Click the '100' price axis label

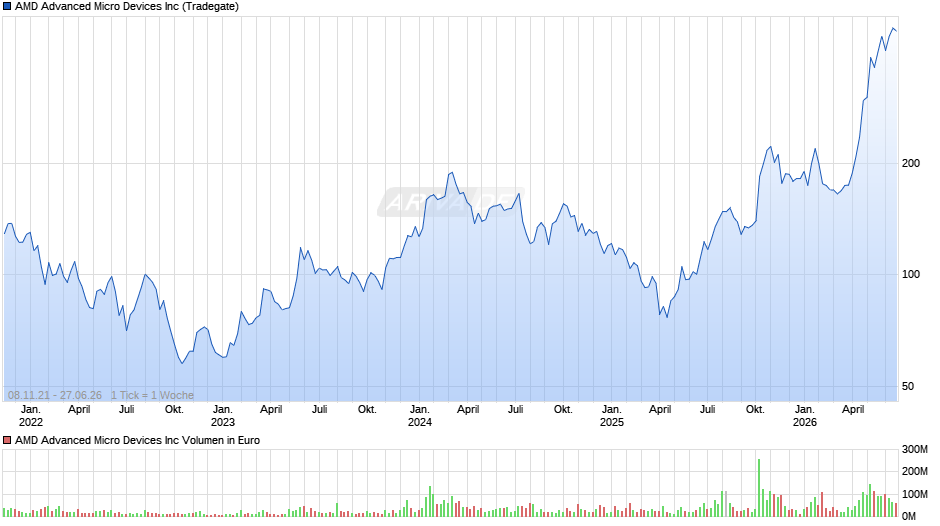911,274
